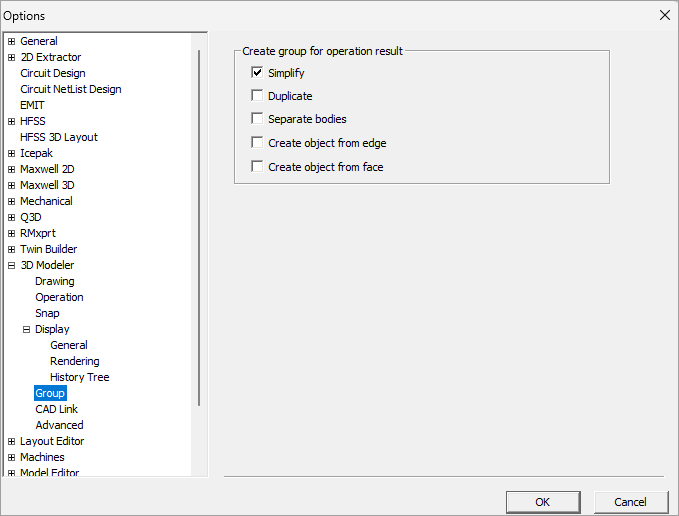
Task: Expand the Q3D tree node
Action: (11, 217)
